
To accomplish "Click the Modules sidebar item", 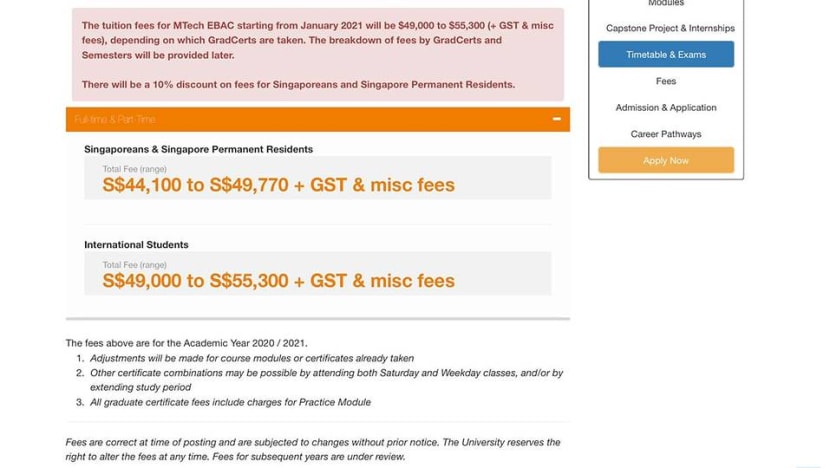I will coord(666,3).
